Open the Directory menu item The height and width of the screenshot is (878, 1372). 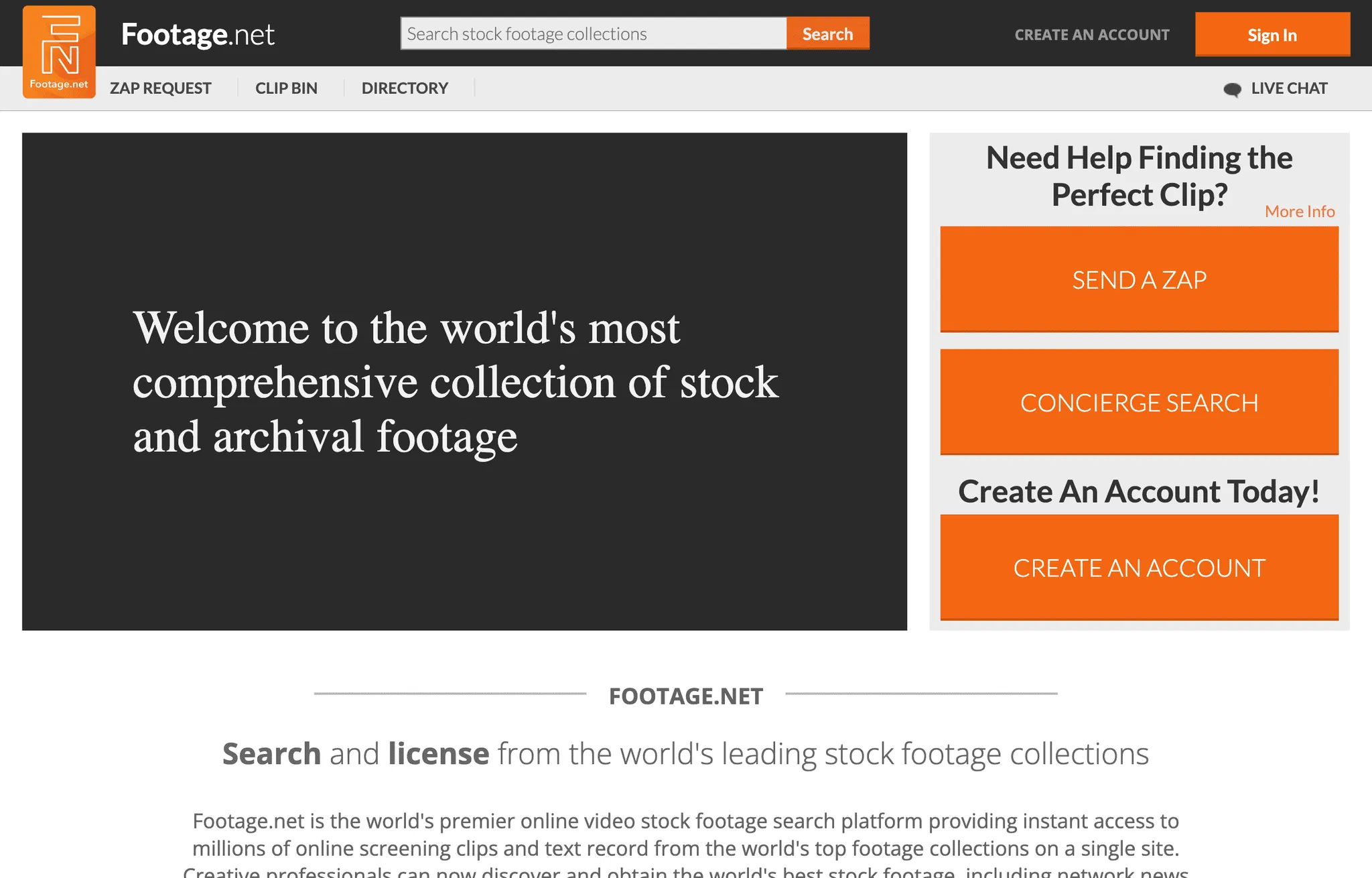(405, 88)
